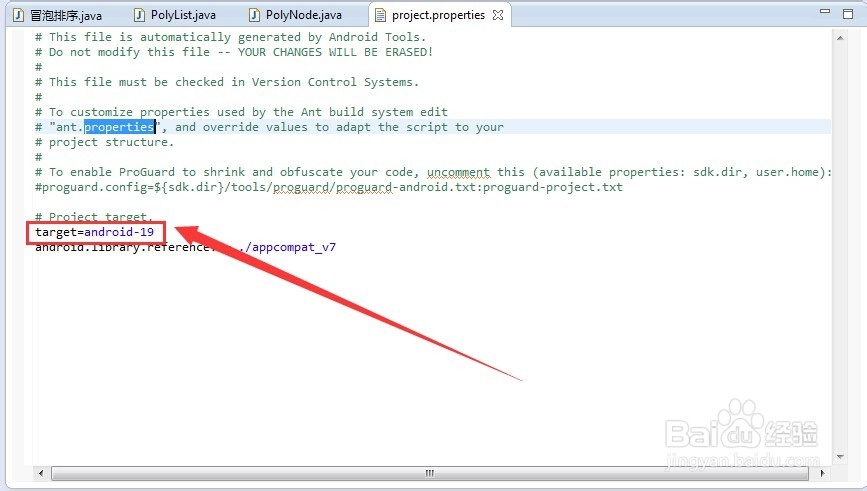Place cursor on "target=android-19" line
This screenshot has width=867, height=491.
point(95,232)
